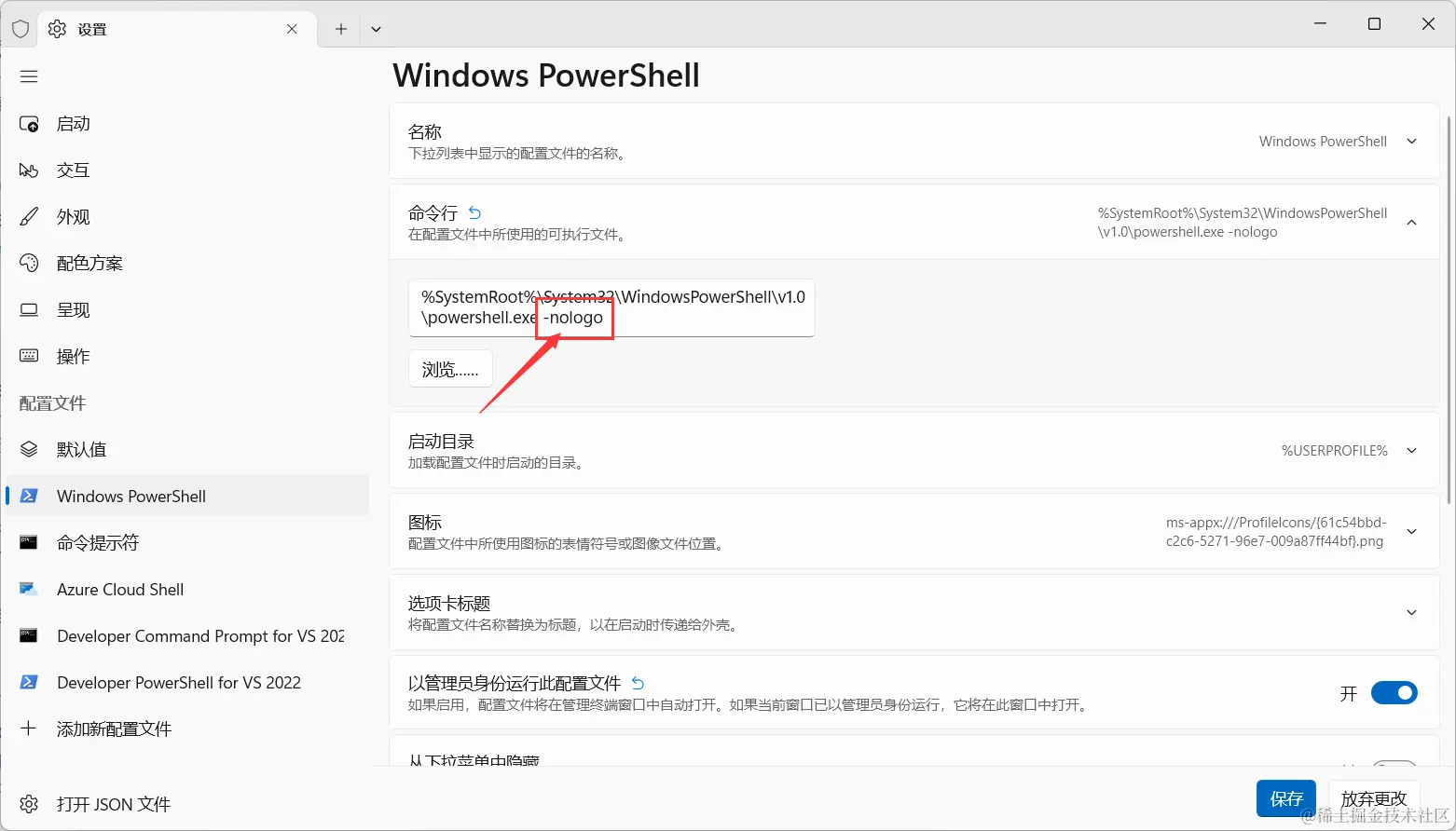Screen dimensions: 1456x831
Task: Select the Azure Cloud Shell profile
Action: [186, 590]
